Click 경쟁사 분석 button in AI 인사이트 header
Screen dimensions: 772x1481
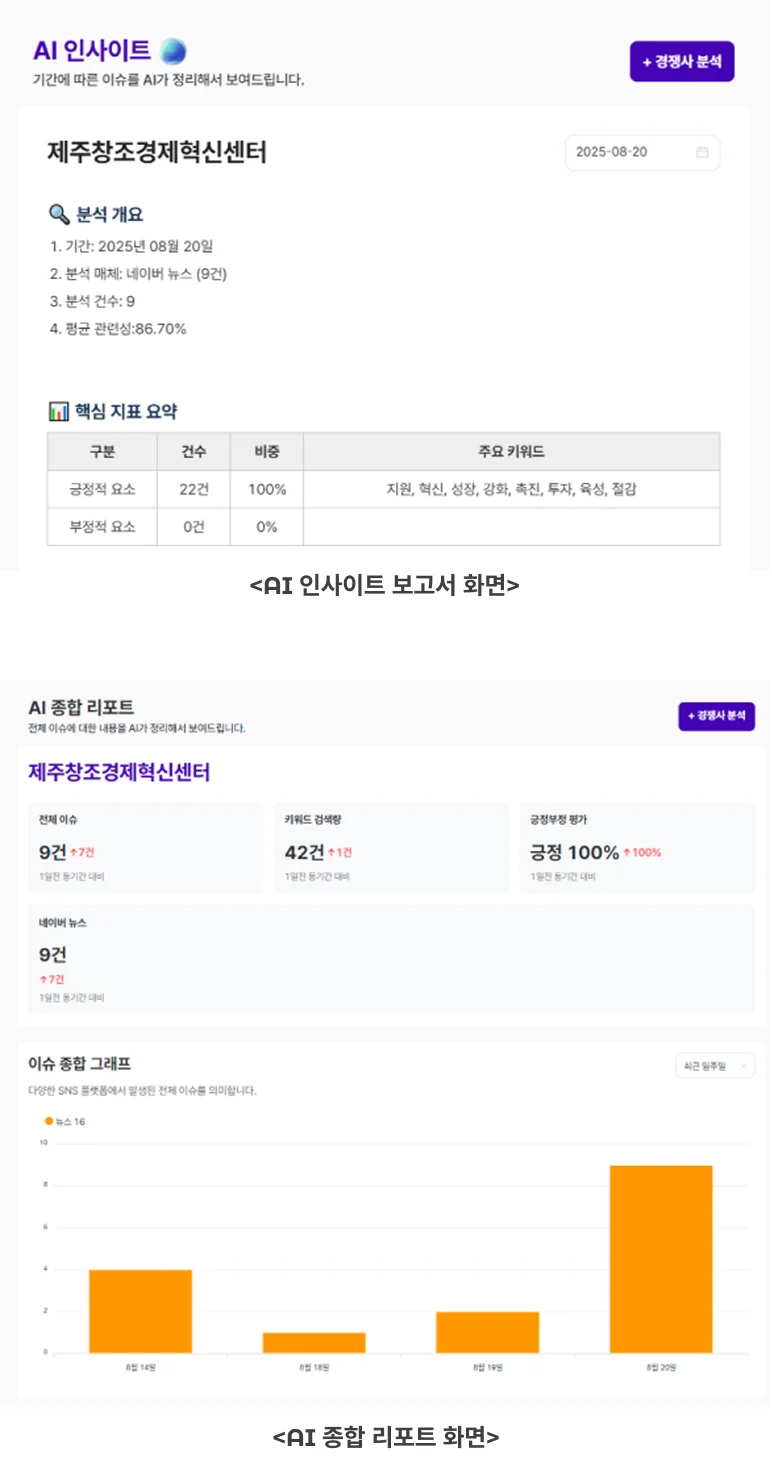tap(682, 62)
